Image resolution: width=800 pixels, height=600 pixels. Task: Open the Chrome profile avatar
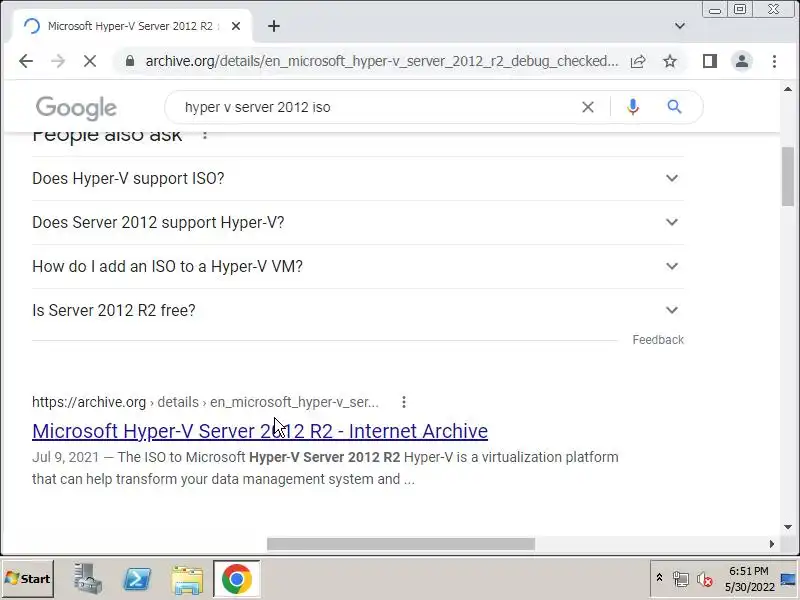click(x=742, y=61)
